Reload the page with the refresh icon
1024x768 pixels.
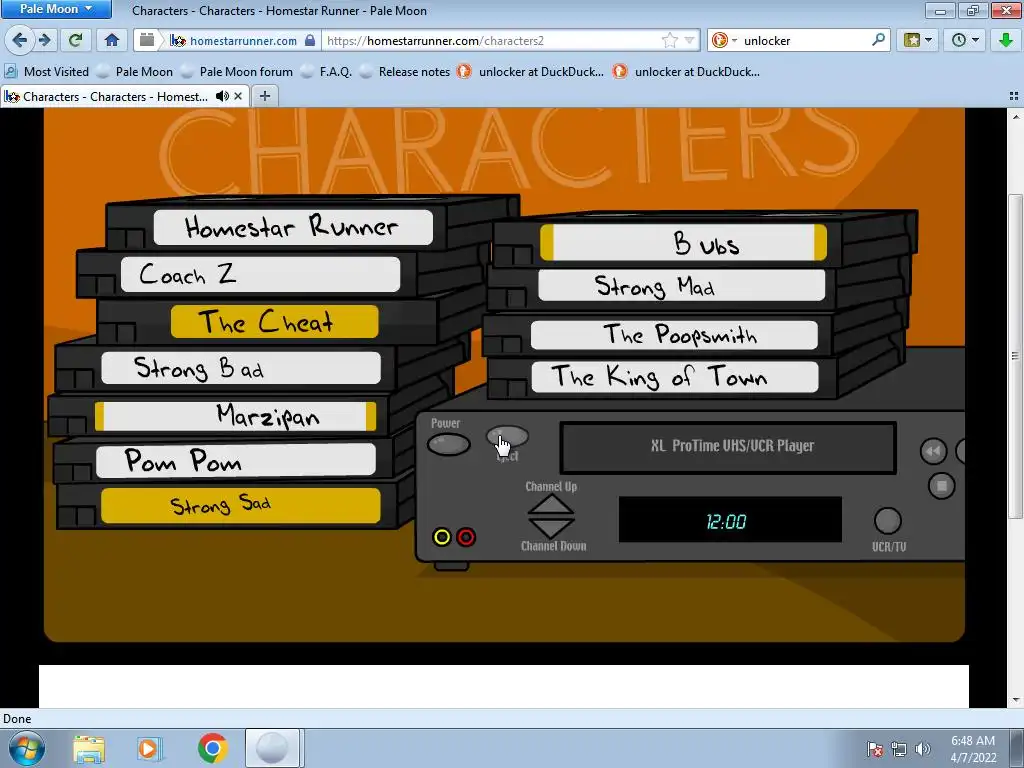click(x=75, y=40)
